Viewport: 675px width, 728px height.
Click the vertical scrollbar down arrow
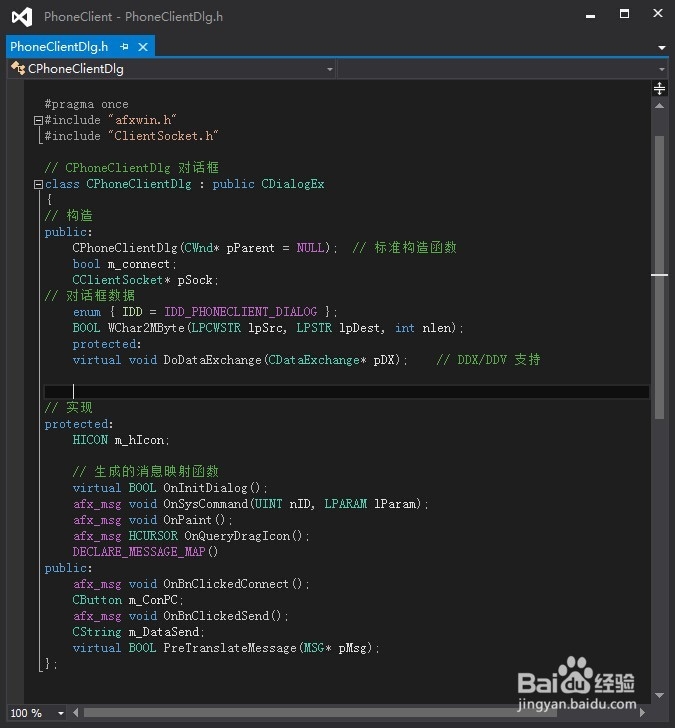pyautogui.click(x=659, y=695)
